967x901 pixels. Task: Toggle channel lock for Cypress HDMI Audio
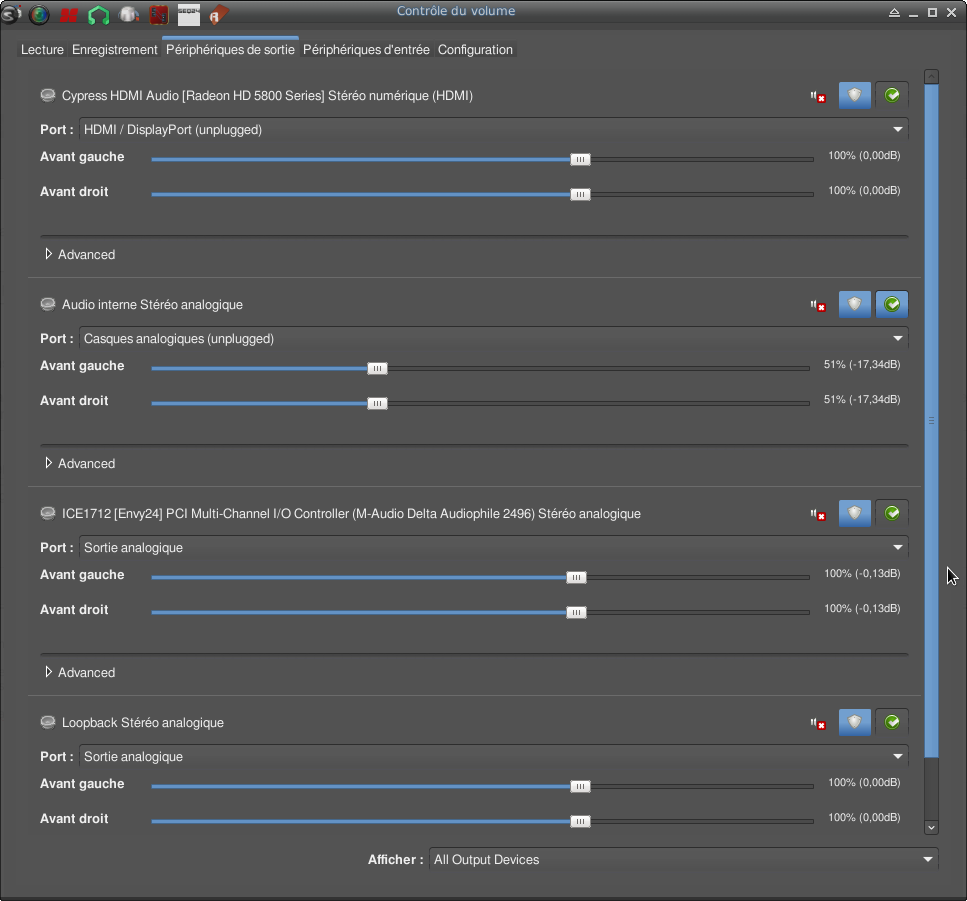coord(855,95)
